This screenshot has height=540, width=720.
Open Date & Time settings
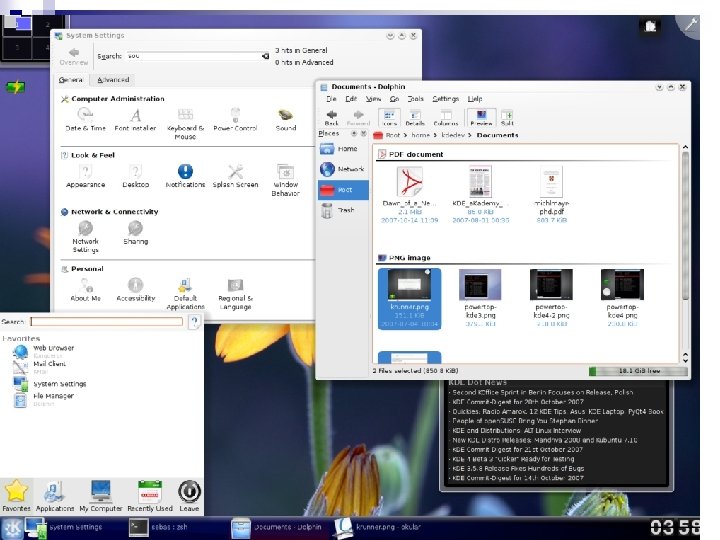(85, 119)
